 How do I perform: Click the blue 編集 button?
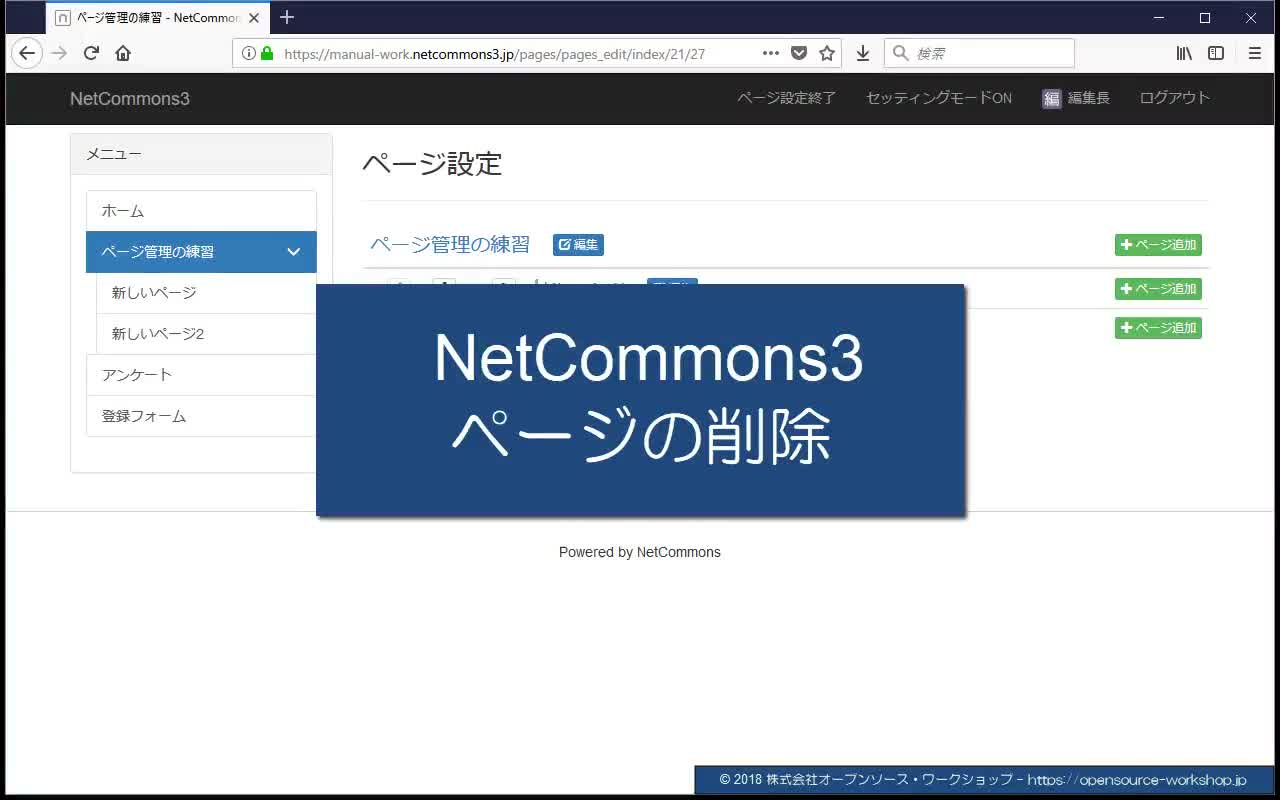[x=578, y=245]
